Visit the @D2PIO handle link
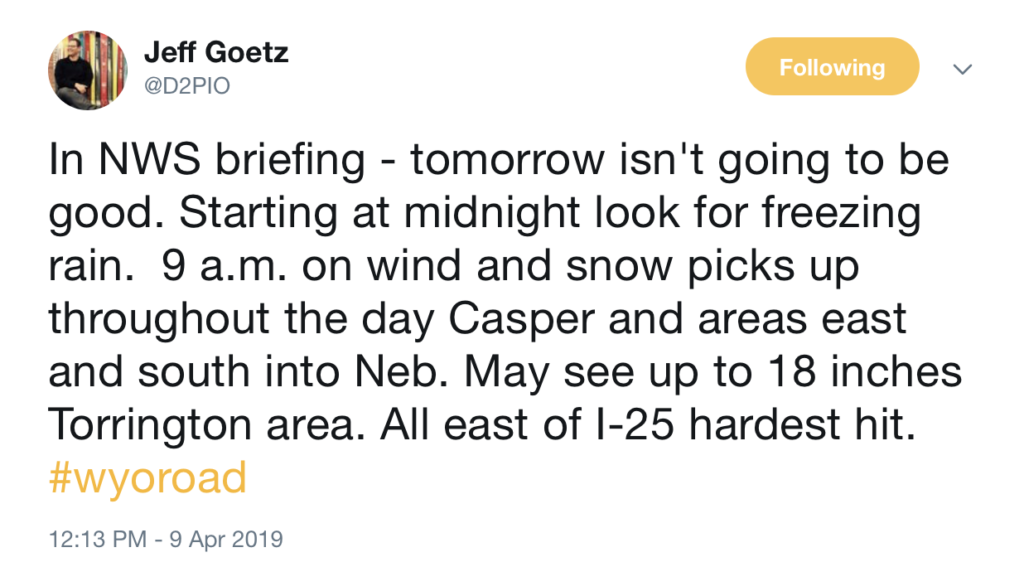Screen dimensions: 1024x562 pyautogui.click(x=187, y=86)
